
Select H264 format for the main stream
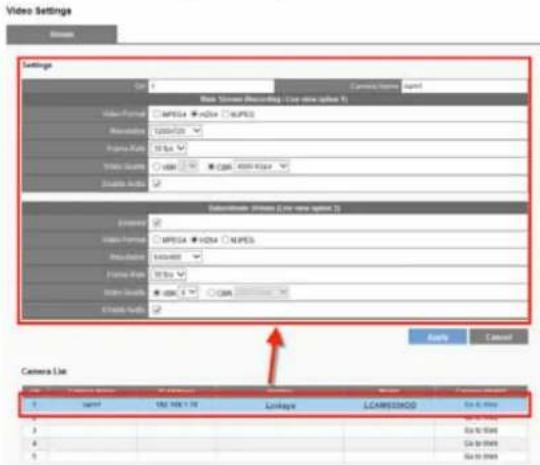(x=195, y=114)
